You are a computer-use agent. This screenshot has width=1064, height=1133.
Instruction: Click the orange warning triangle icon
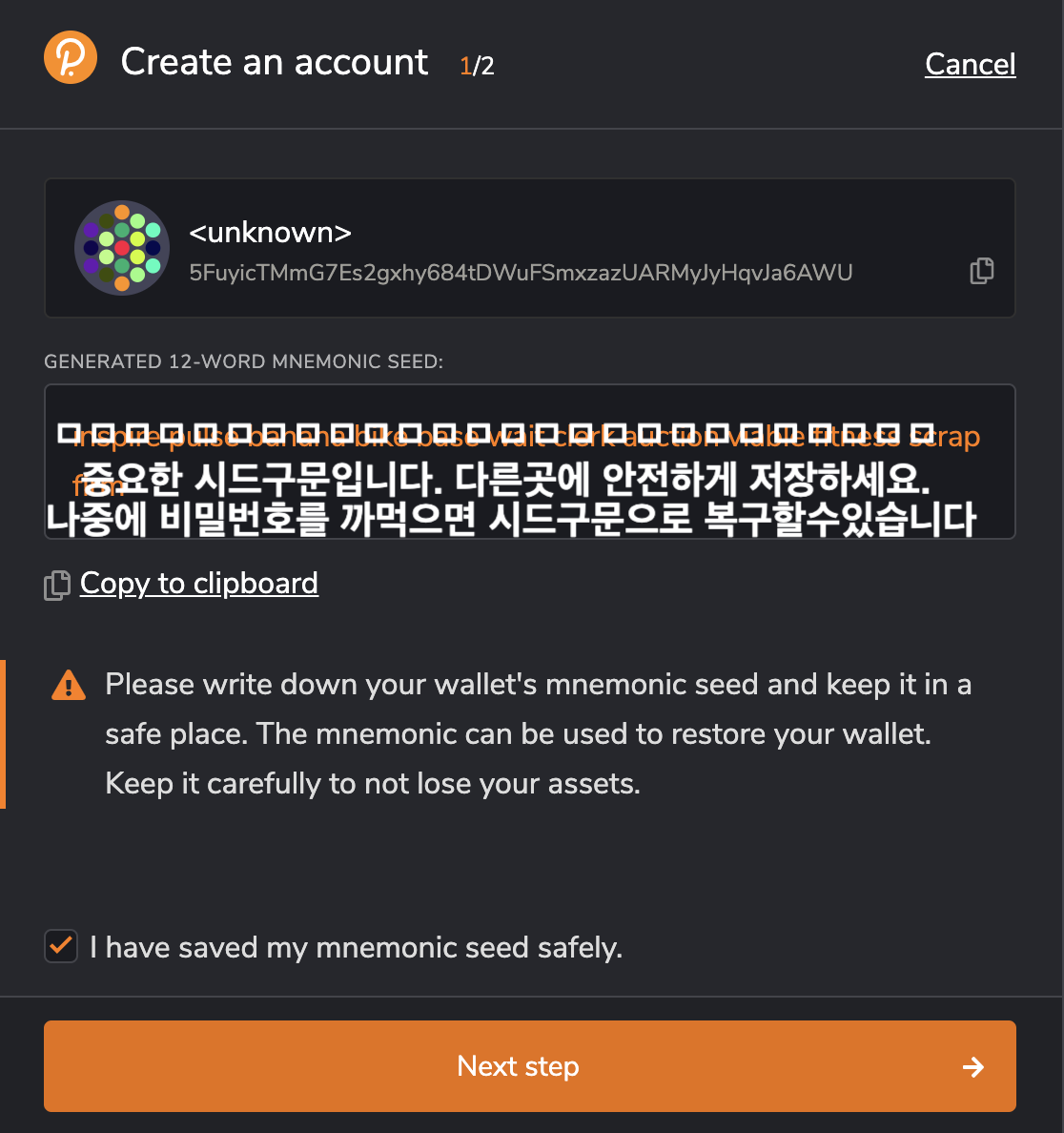[69, 685]
